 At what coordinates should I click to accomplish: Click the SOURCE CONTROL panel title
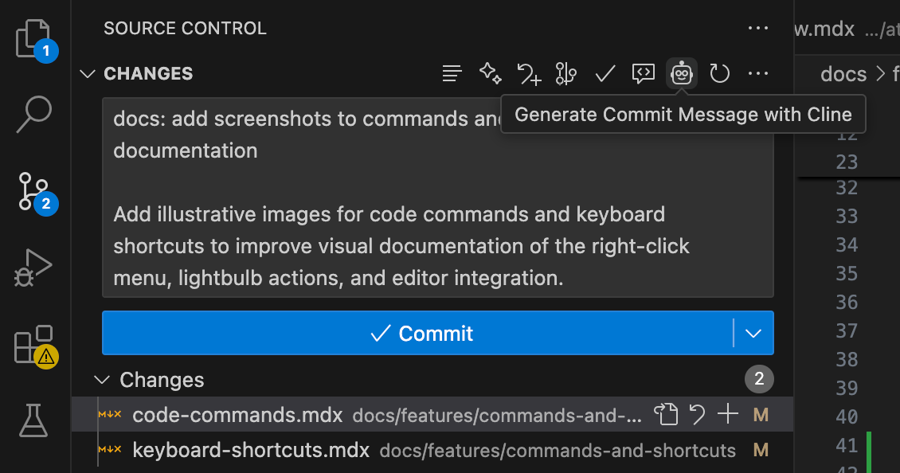point(185,28)
